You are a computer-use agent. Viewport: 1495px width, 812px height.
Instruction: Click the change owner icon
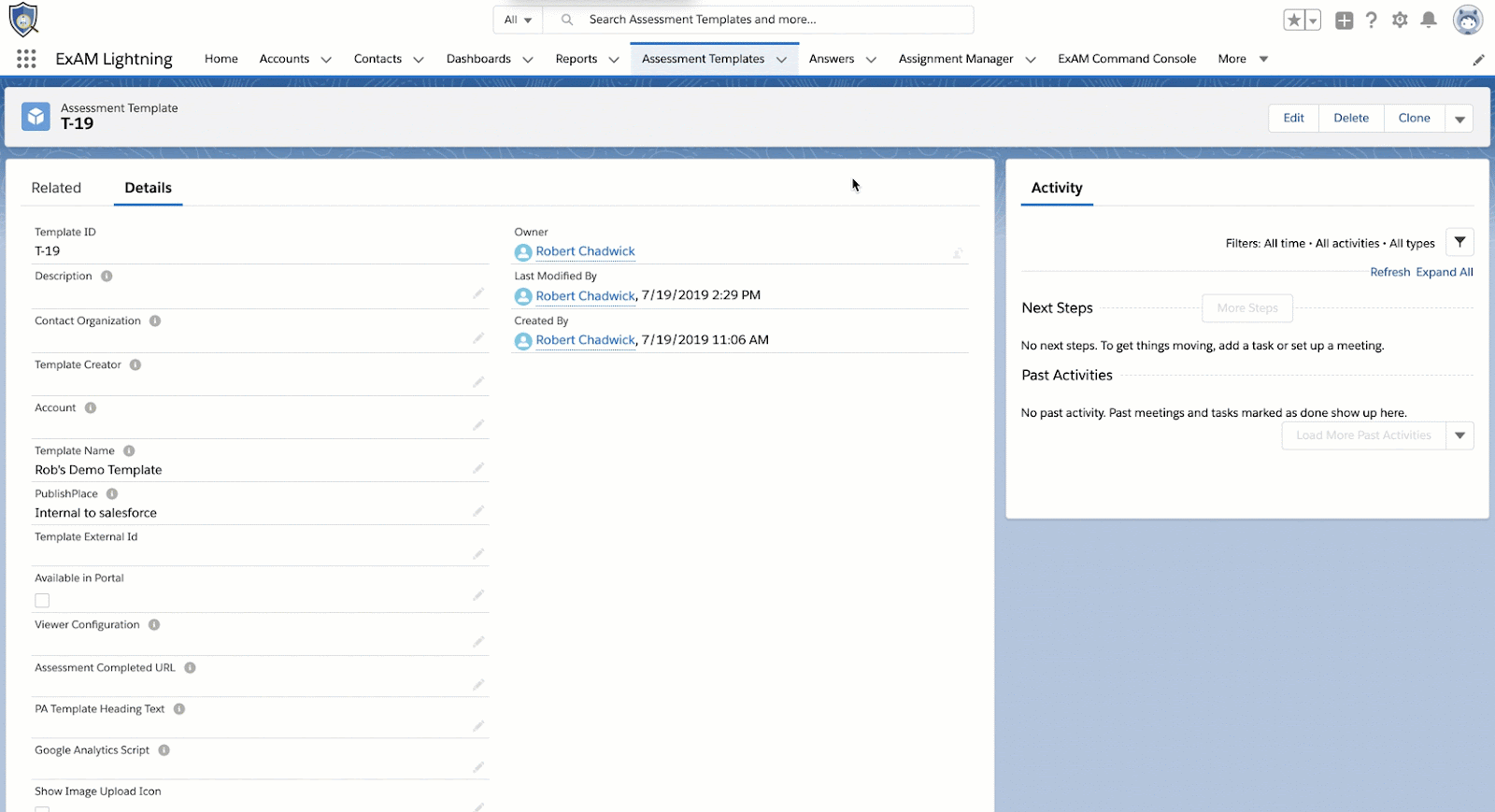[958, 253]
